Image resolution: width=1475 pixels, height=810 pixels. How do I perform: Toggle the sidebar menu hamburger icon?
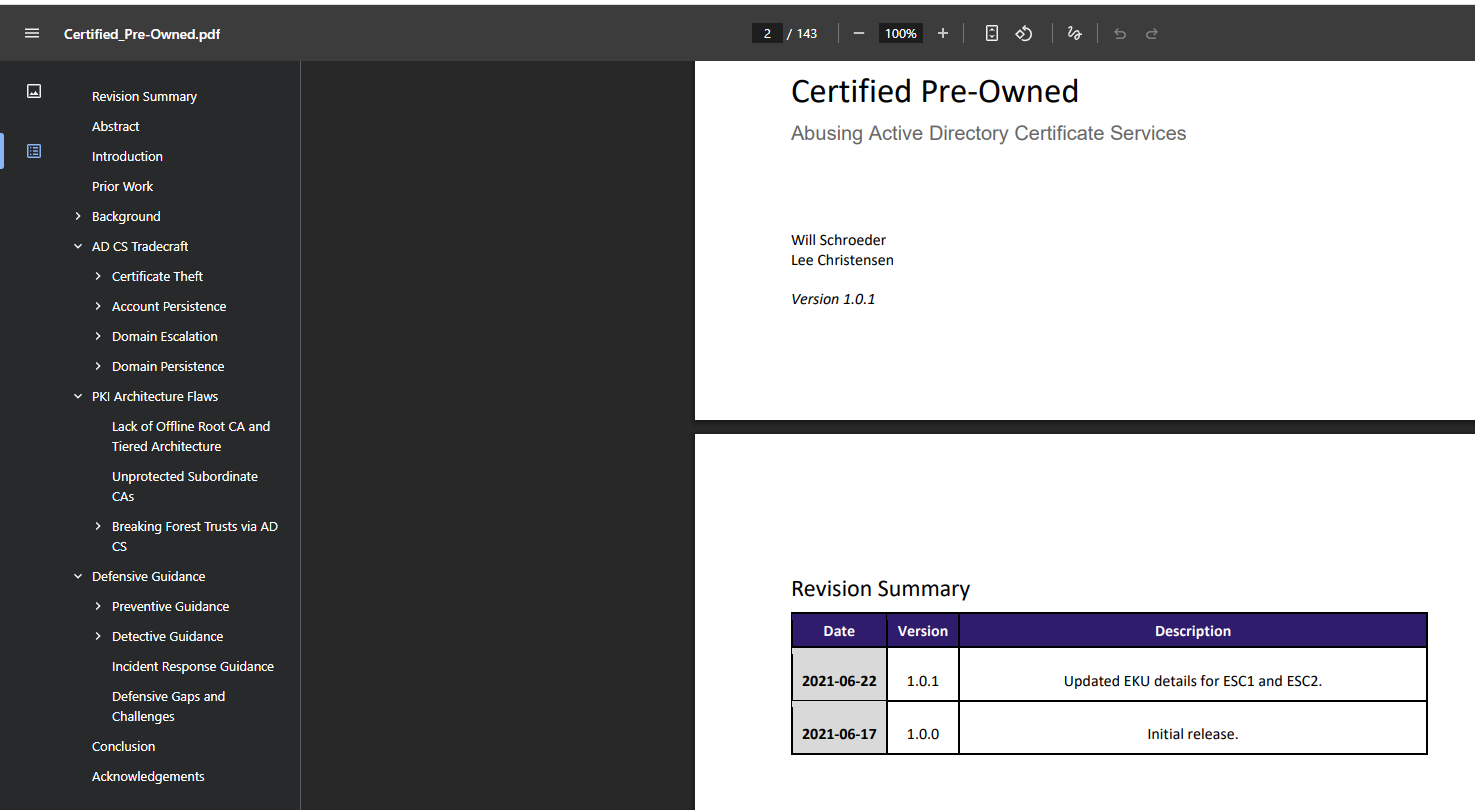(x=32, y=33)
